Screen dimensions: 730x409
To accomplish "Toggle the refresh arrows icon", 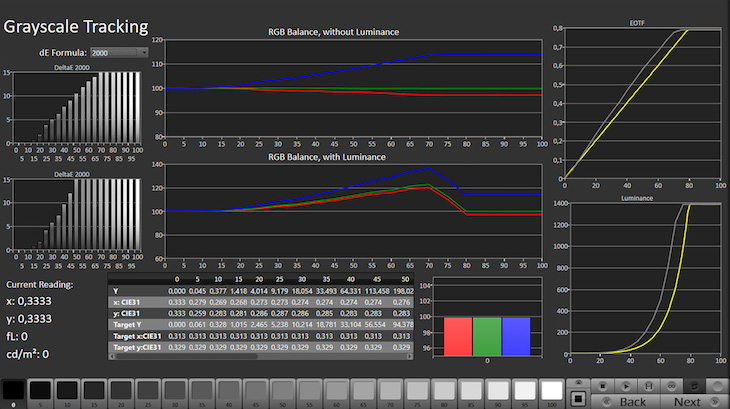I will [x=694, y=386].
